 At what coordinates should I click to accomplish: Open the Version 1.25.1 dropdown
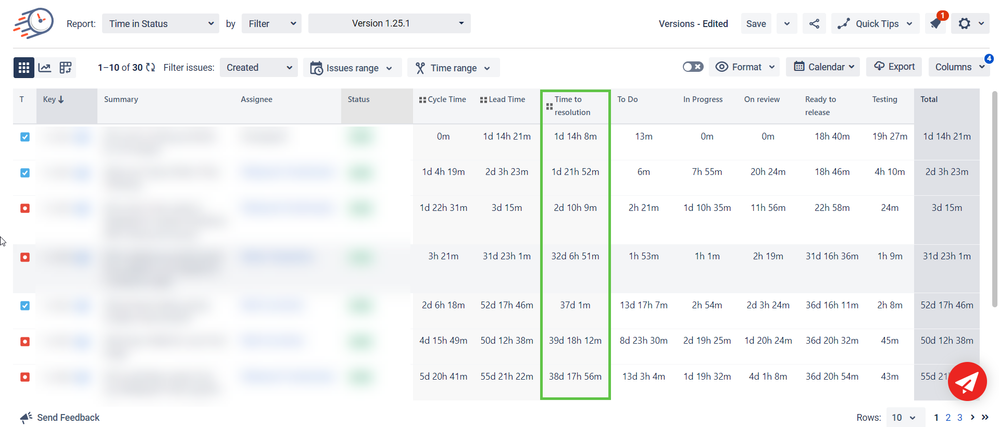(389, 24)
